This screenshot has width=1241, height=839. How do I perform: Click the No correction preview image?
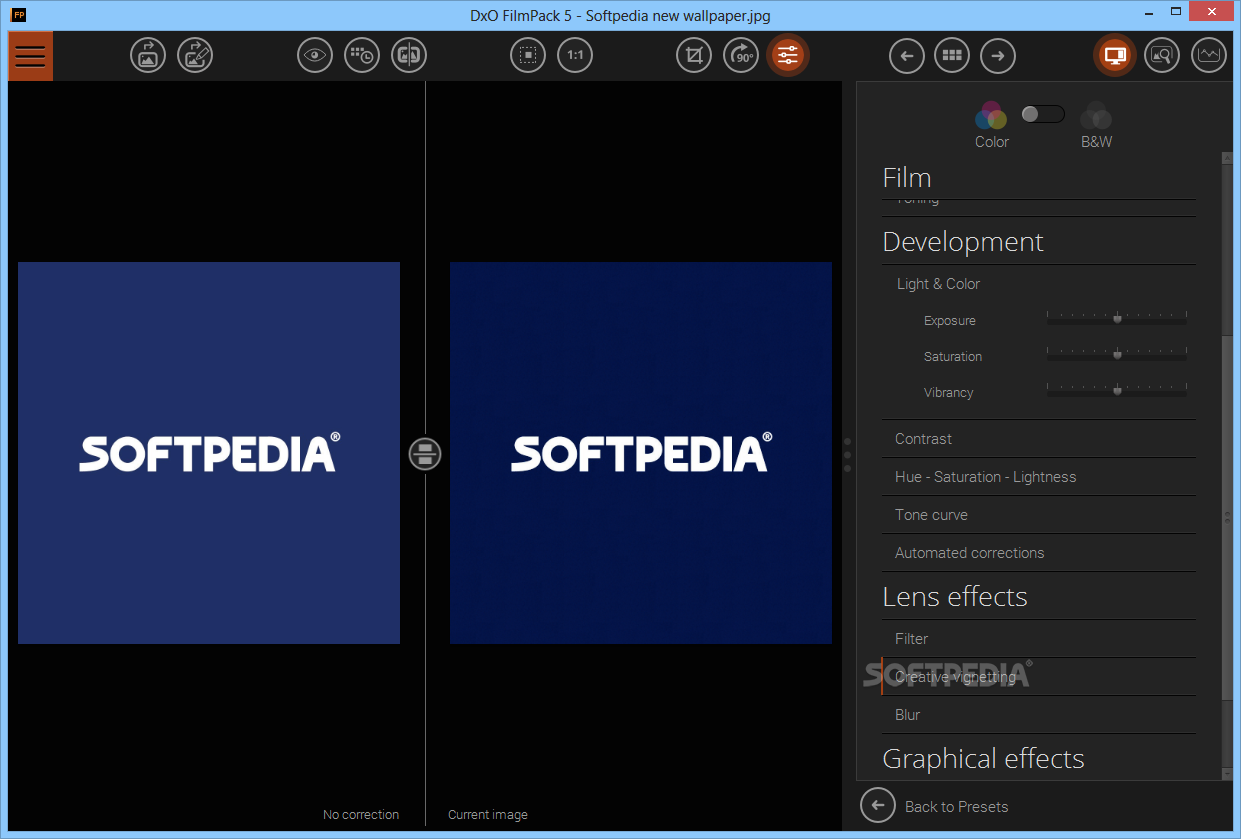point(209,453)
